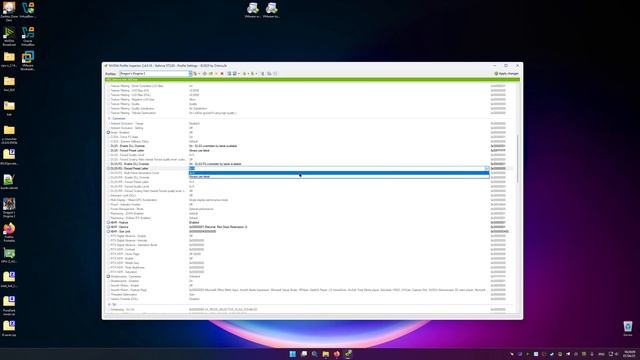Select the 'Shadercache - Cachesize' row
The height and width of the screenshot is (360, 640).
pyautogui.click(x=310, y=276)
